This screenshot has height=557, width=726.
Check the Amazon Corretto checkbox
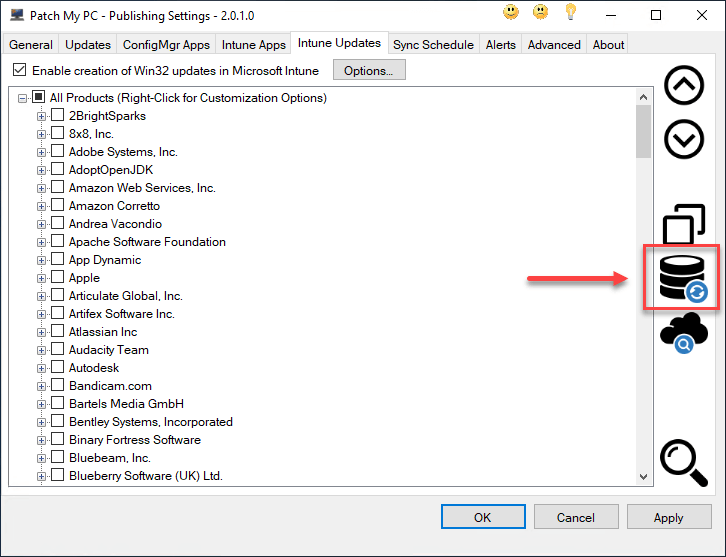click(x=57, y=205)
